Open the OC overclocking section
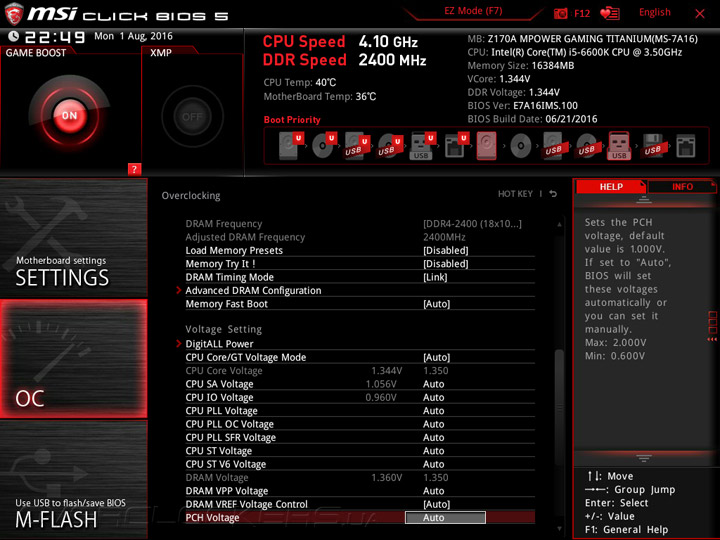This screenshot has width=720, height=540. pos(73,359)
